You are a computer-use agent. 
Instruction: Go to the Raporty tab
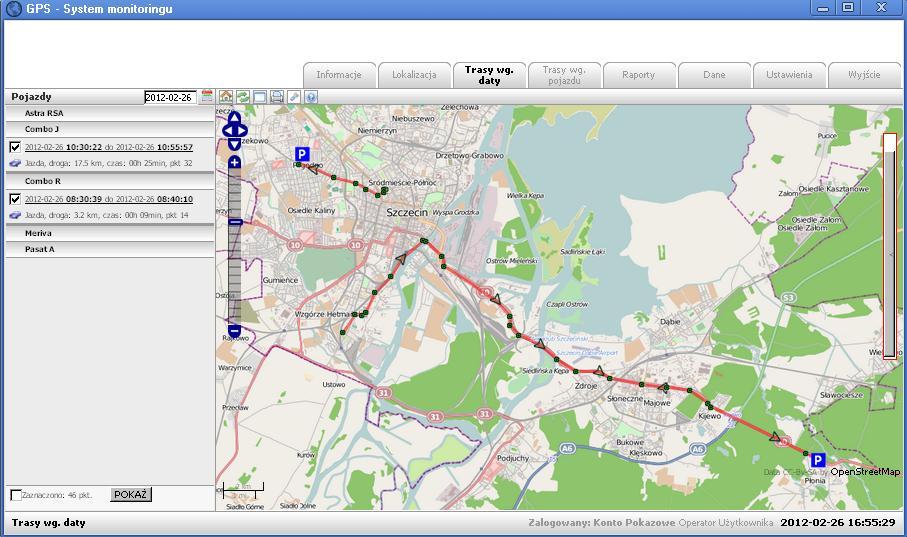[x=639, y=75]
